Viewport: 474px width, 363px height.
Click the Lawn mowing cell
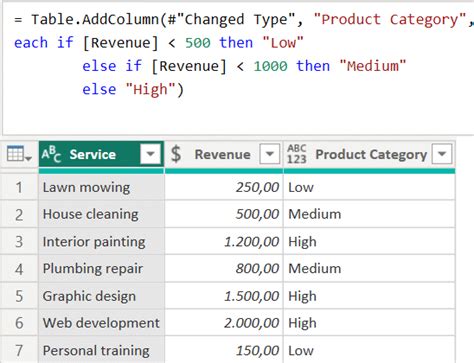pyautogui.click(x=101, y=187)
